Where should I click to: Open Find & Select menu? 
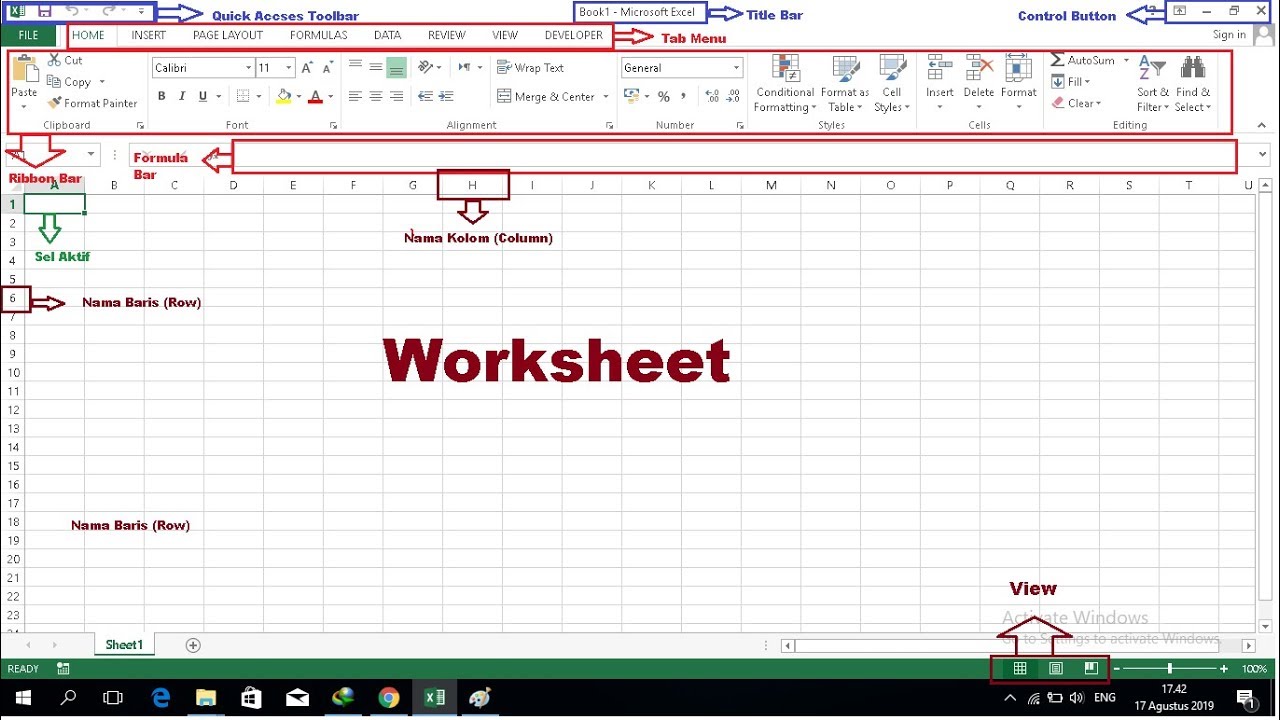(x=1193, y=84)
